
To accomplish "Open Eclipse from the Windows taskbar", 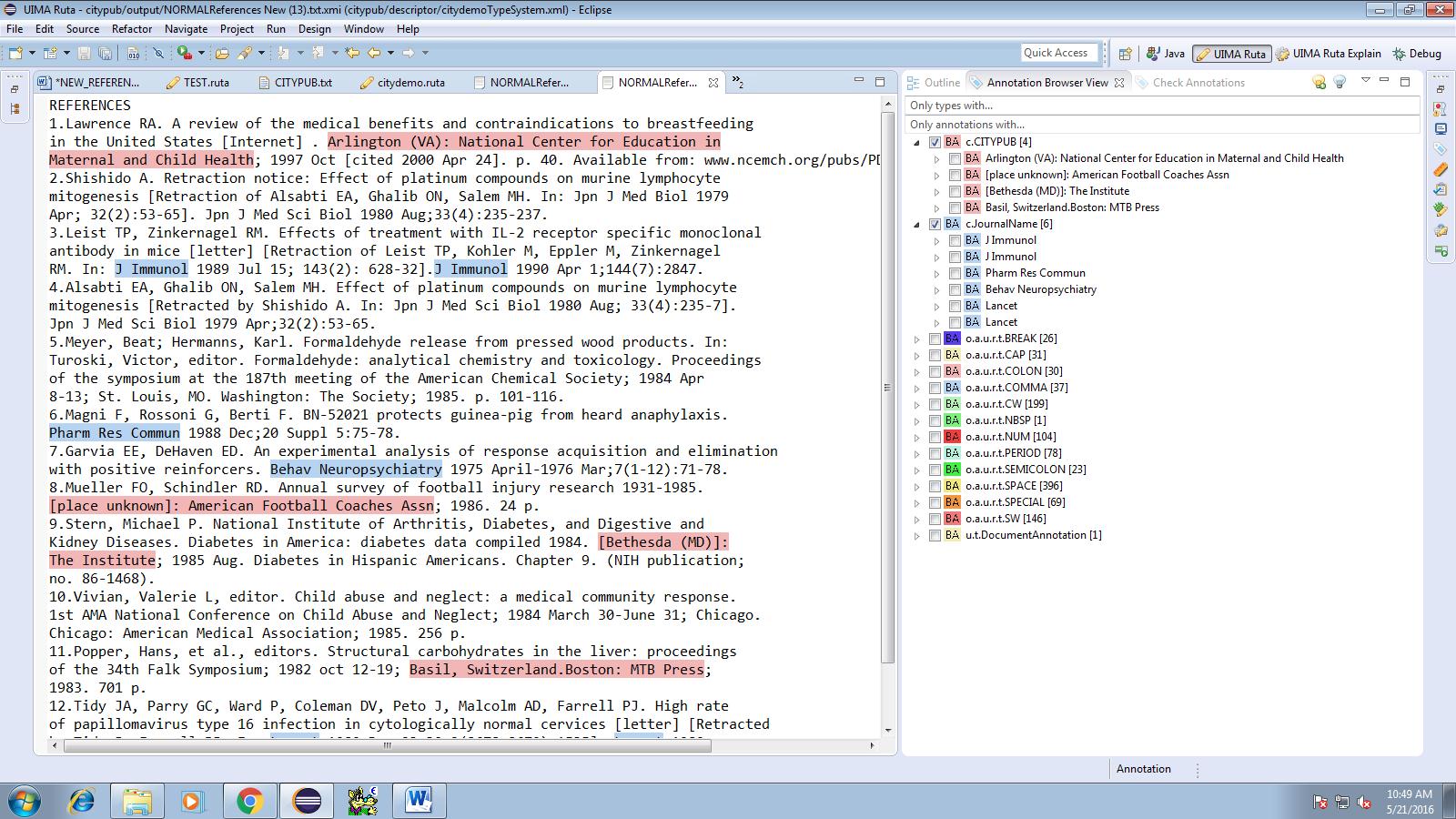I will coord(307,801).
